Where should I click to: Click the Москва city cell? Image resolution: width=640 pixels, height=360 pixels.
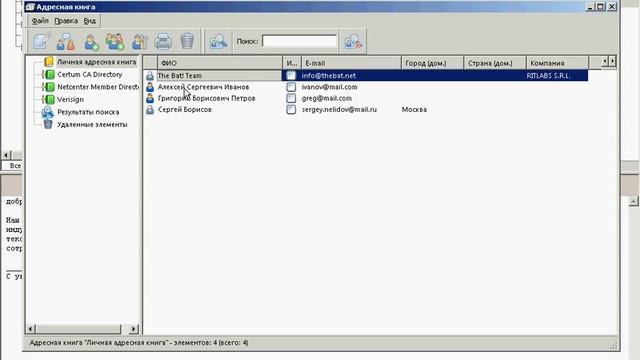click(414, 109)
